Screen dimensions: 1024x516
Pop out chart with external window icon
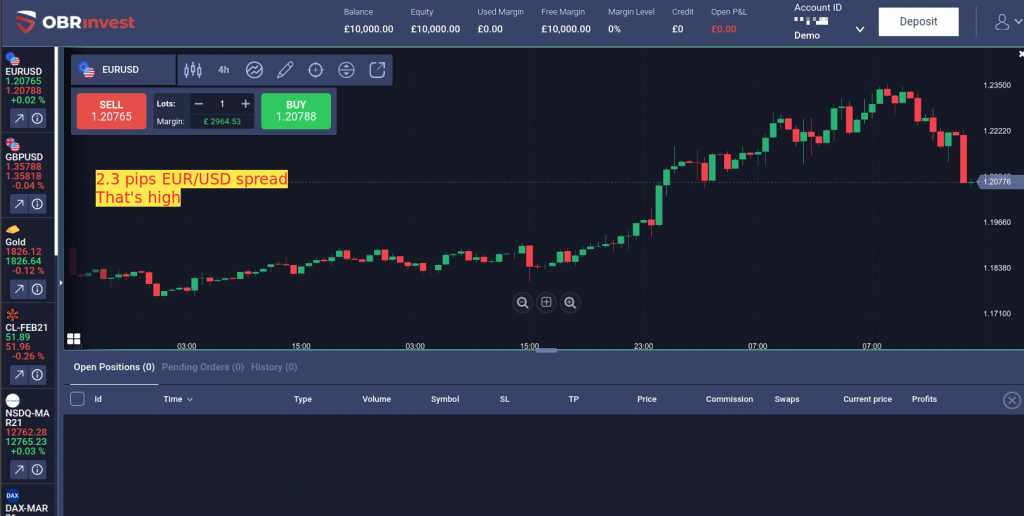[377, 70]
